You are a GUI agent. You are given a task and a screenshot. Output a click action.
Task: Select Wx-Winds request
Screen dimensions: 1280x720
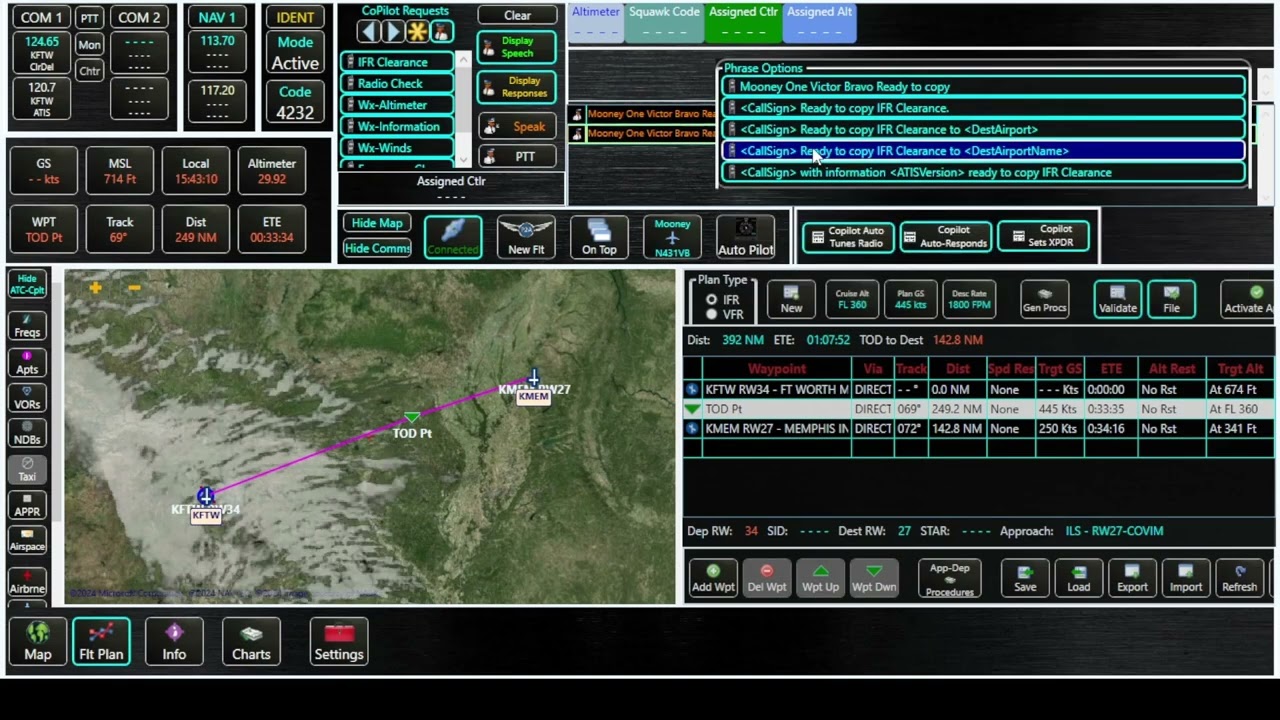[x=398, y=148]
